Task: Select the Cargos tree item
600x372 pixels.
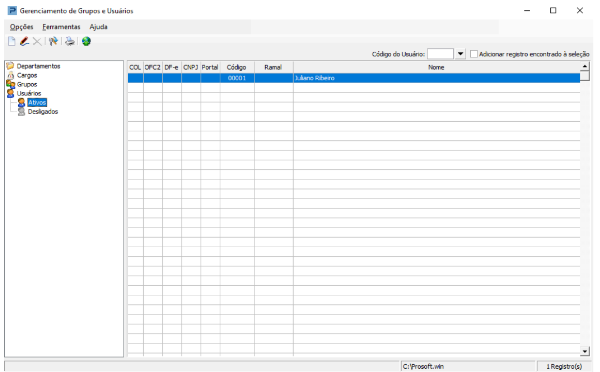Action: (27, 75)
